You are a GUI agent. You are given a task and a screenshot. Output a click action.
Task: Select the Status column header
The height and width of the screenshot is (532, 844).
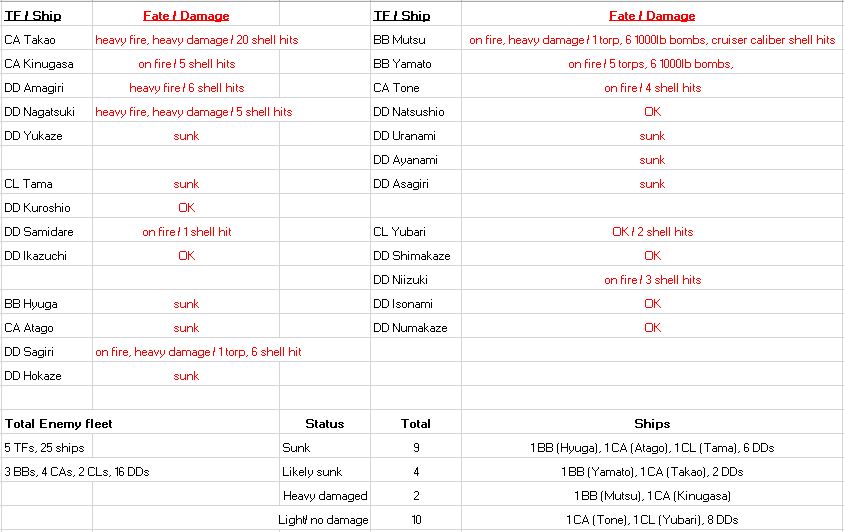324,424
